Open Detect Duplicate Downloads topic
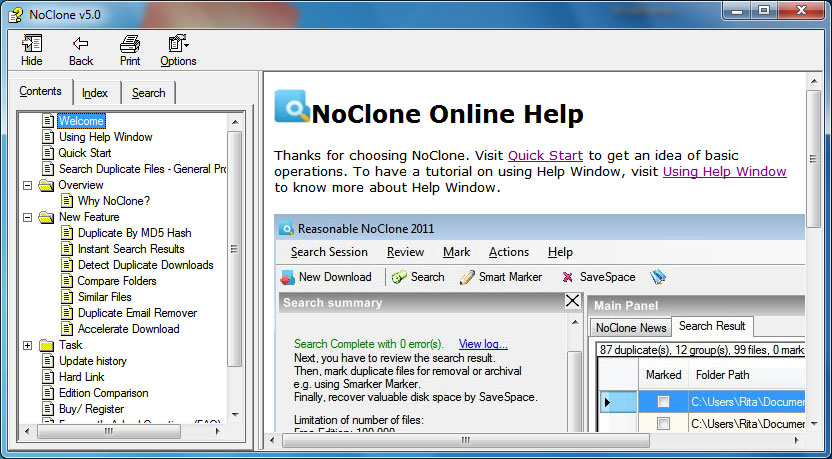832x459 pixels. (x=146, y=265)
